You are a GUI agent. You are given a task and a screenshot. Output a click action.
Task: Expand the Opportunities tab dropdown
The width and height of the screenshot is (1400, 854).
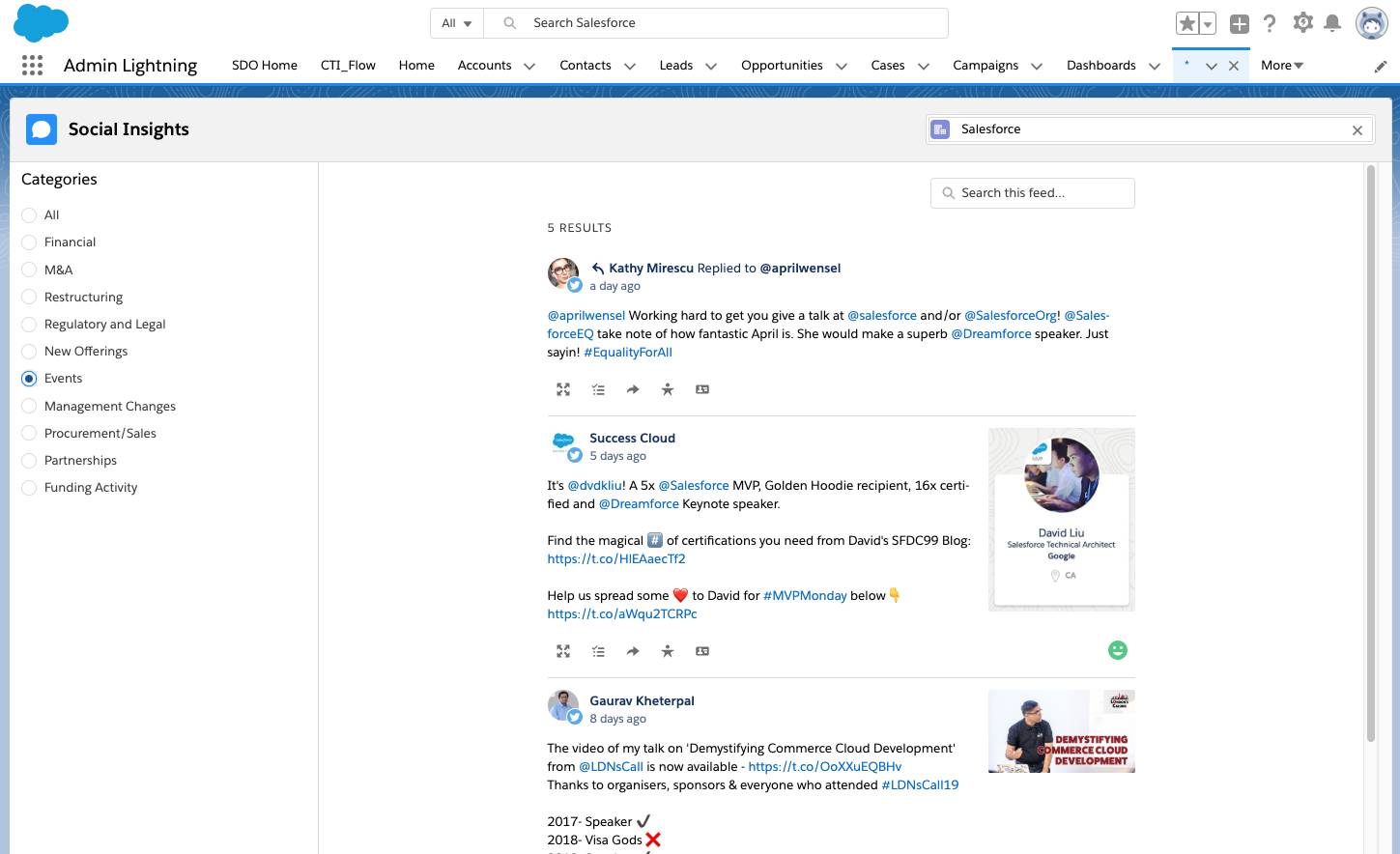(842, 66)
